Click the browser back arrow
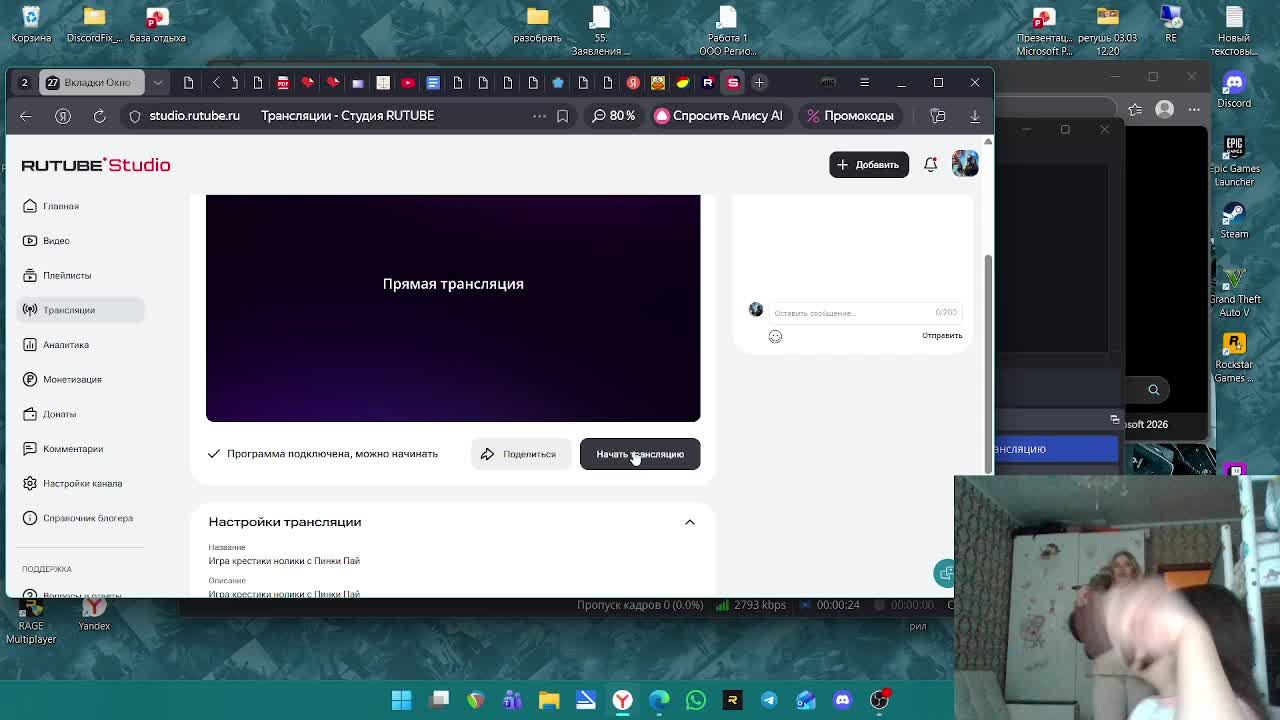The height and width of the screenshot is (720, 1280). click(26, 116)
